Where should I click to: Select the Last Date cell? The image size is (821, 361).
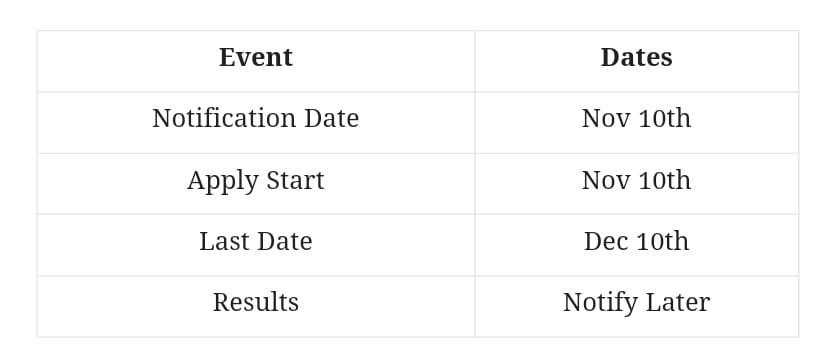pos(256,241)
